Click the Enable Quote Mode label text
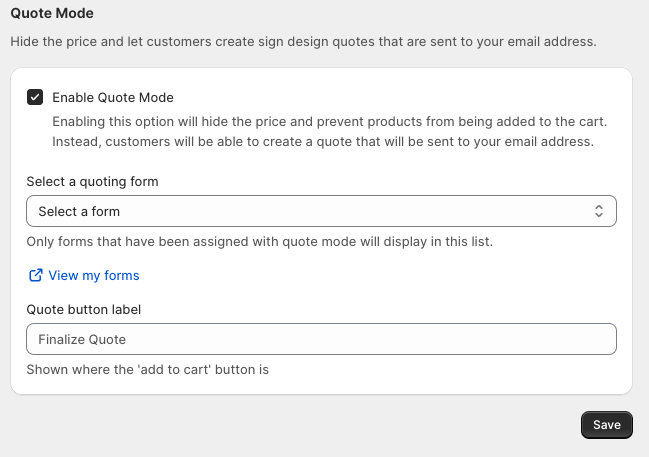The image size is (649, 457). [113, 97]
